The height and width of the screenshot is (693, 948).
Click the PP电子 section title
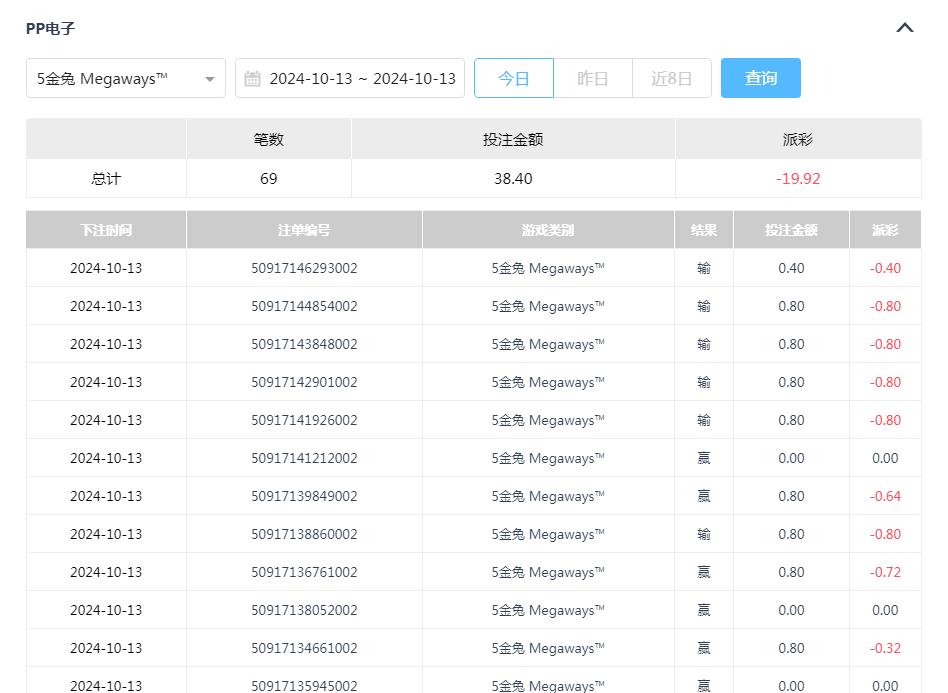tap(50, 28)
